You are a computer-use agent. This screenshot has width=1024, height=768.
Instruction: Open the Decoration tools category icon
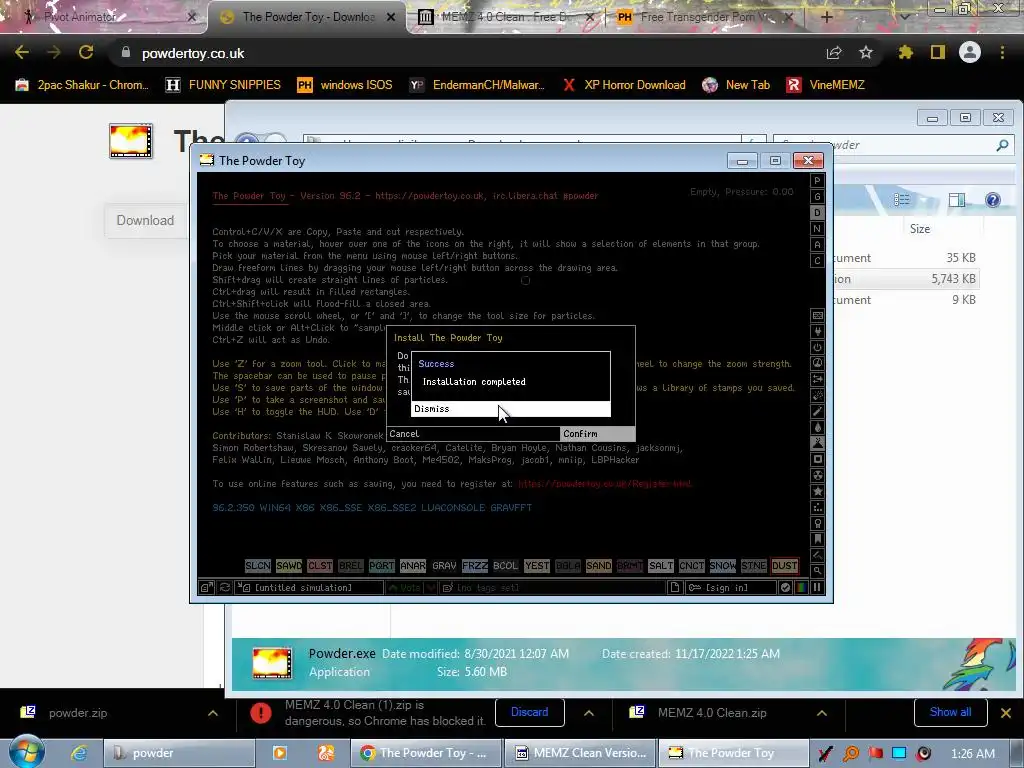tap(817, 555)
